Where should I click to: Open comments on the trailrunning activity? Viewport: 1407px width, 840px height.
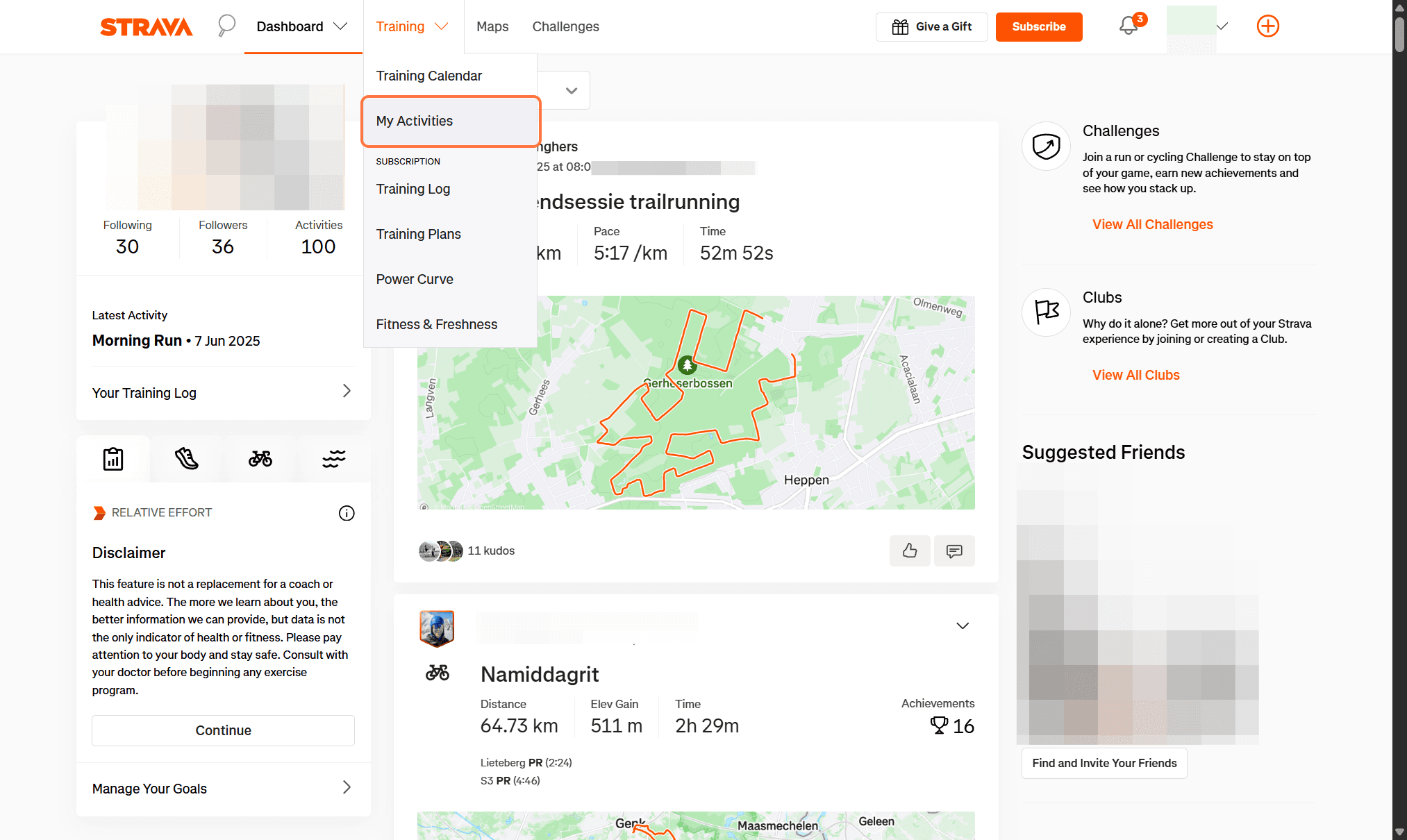(x=954, y=551)
